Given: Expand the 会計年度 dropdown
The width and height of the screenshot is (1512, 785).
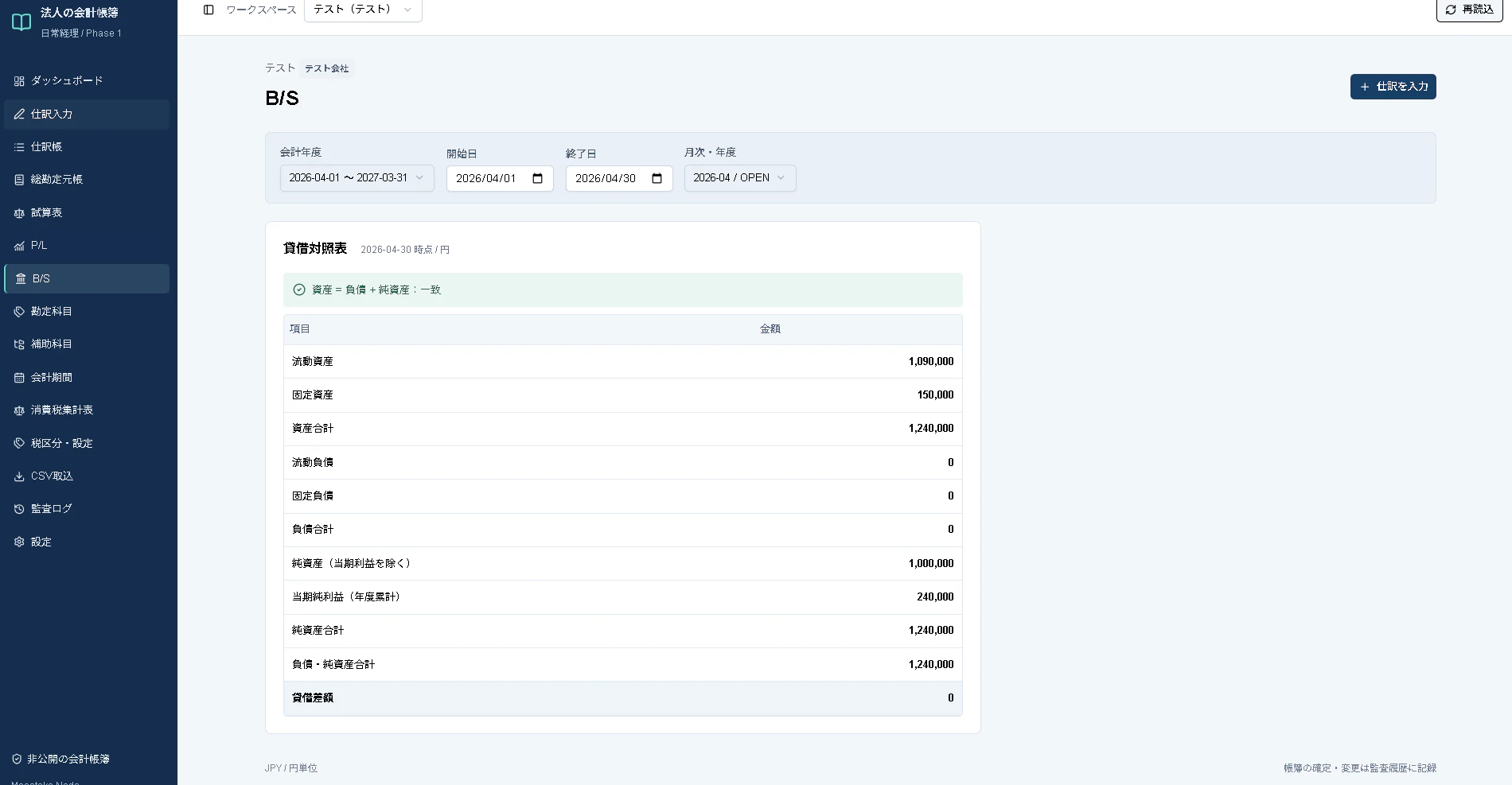Looking at the screenshot, I should [x=357, y=178].
